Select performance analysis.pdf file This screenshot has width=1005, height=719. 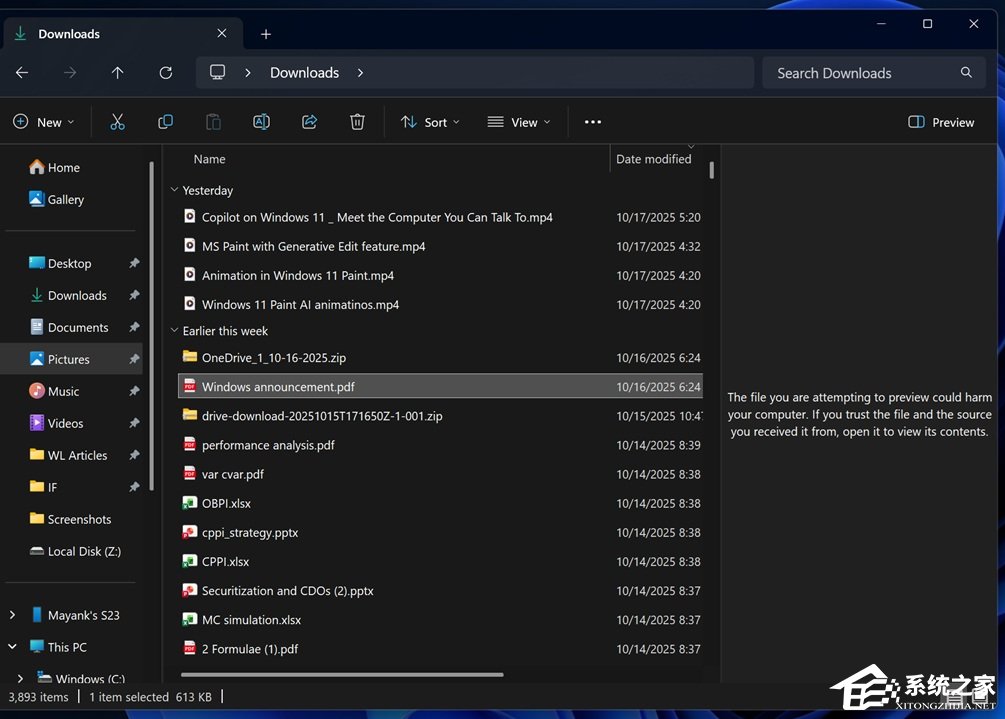click(268, 445)
